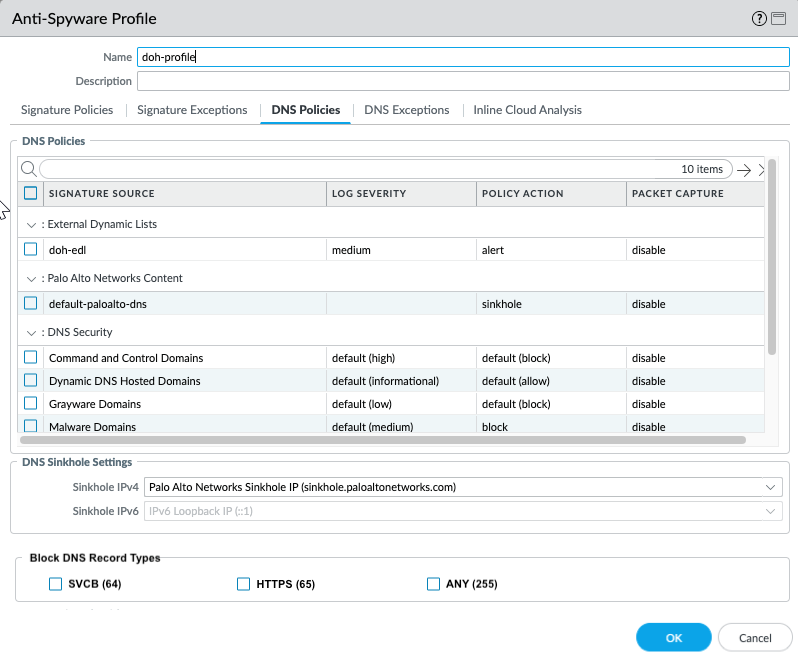Collapse the DNS Security group
Image resolution: width=798 pixels, height=660 pixels.
point(31,333)
